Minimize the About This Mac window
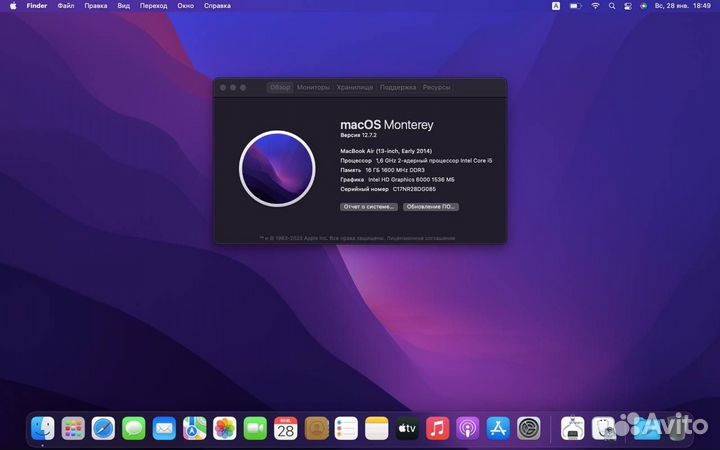 [233, 87]
